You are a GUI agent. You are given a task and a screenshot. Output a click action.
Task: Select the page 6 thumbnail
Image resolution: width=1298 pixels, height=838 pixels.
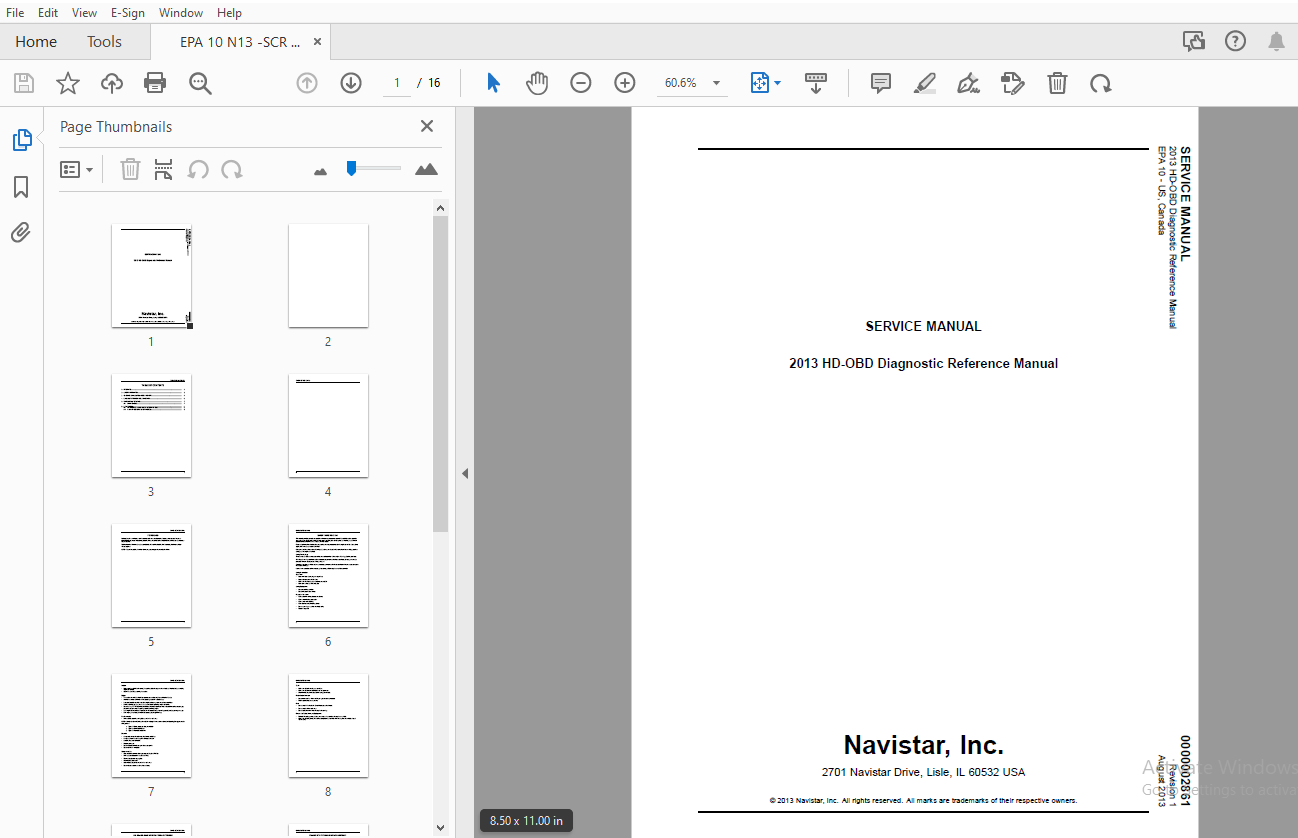328,576
